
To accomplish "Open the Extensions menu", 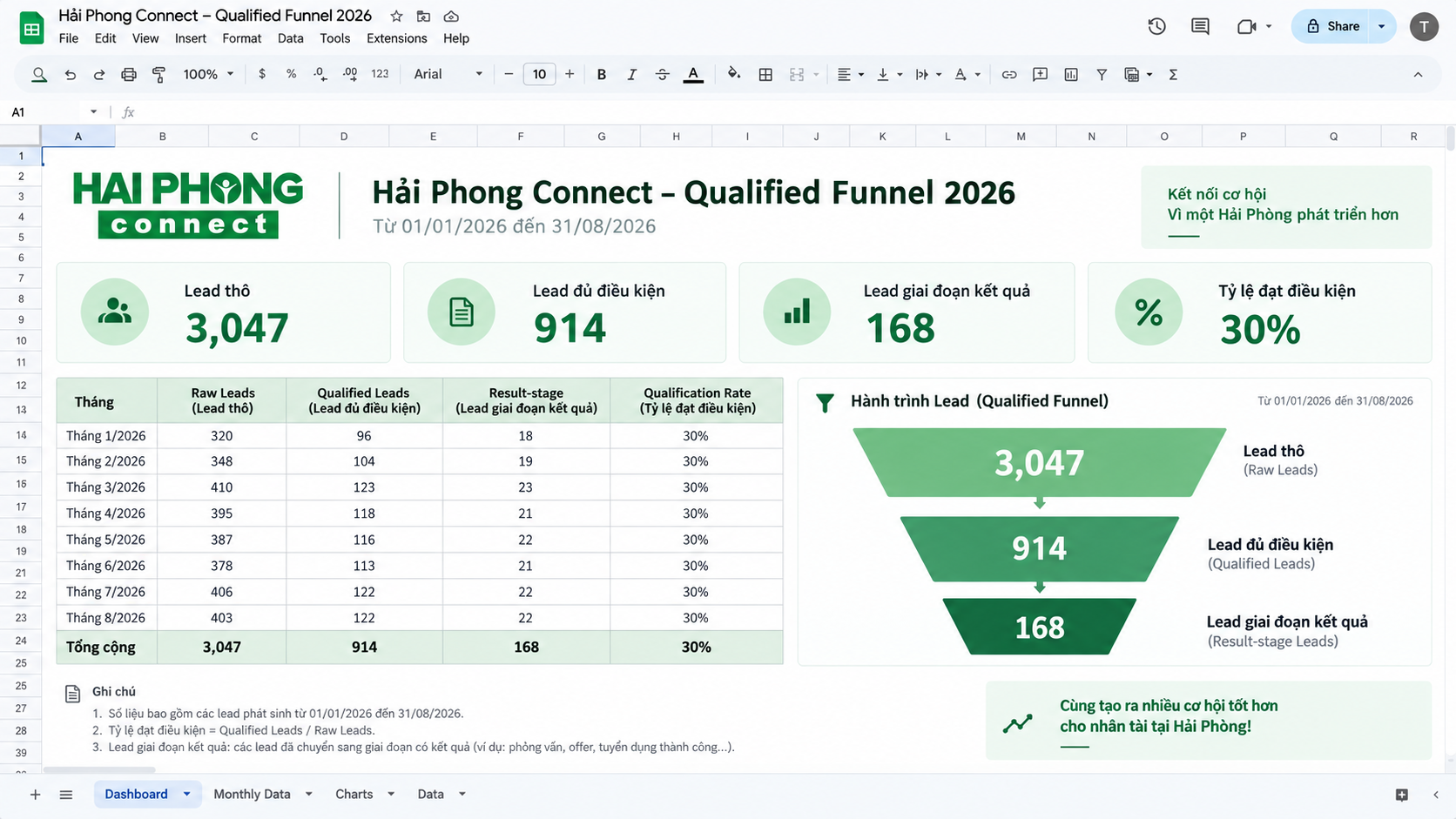I will pyautogui.click(x=397, y=38).
